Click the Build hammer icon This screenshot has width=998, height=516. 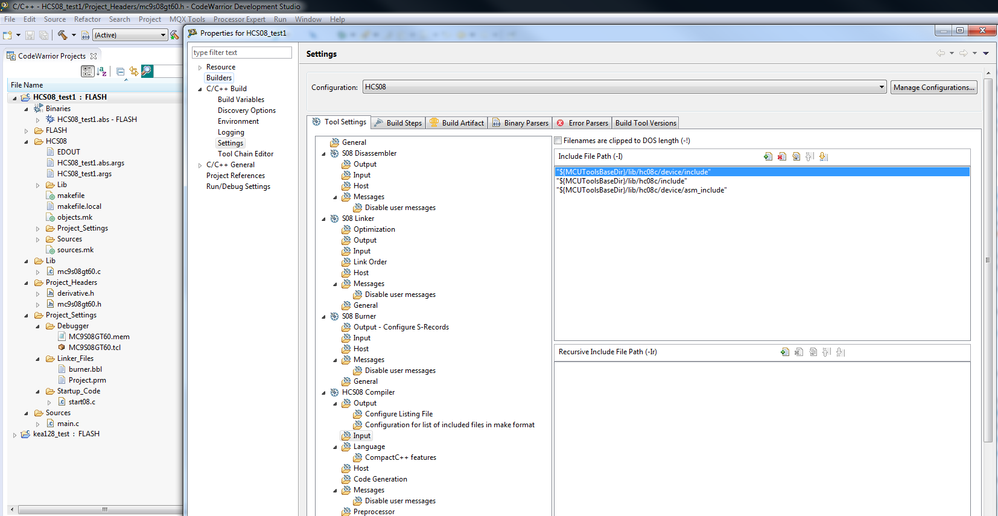[62, 35]
